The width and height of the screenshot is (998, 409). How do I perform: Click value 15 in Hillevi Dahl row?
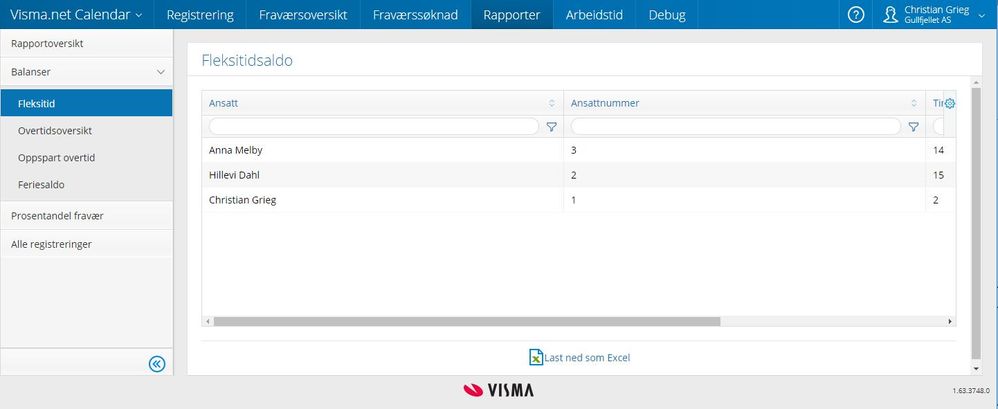(938, 175)
